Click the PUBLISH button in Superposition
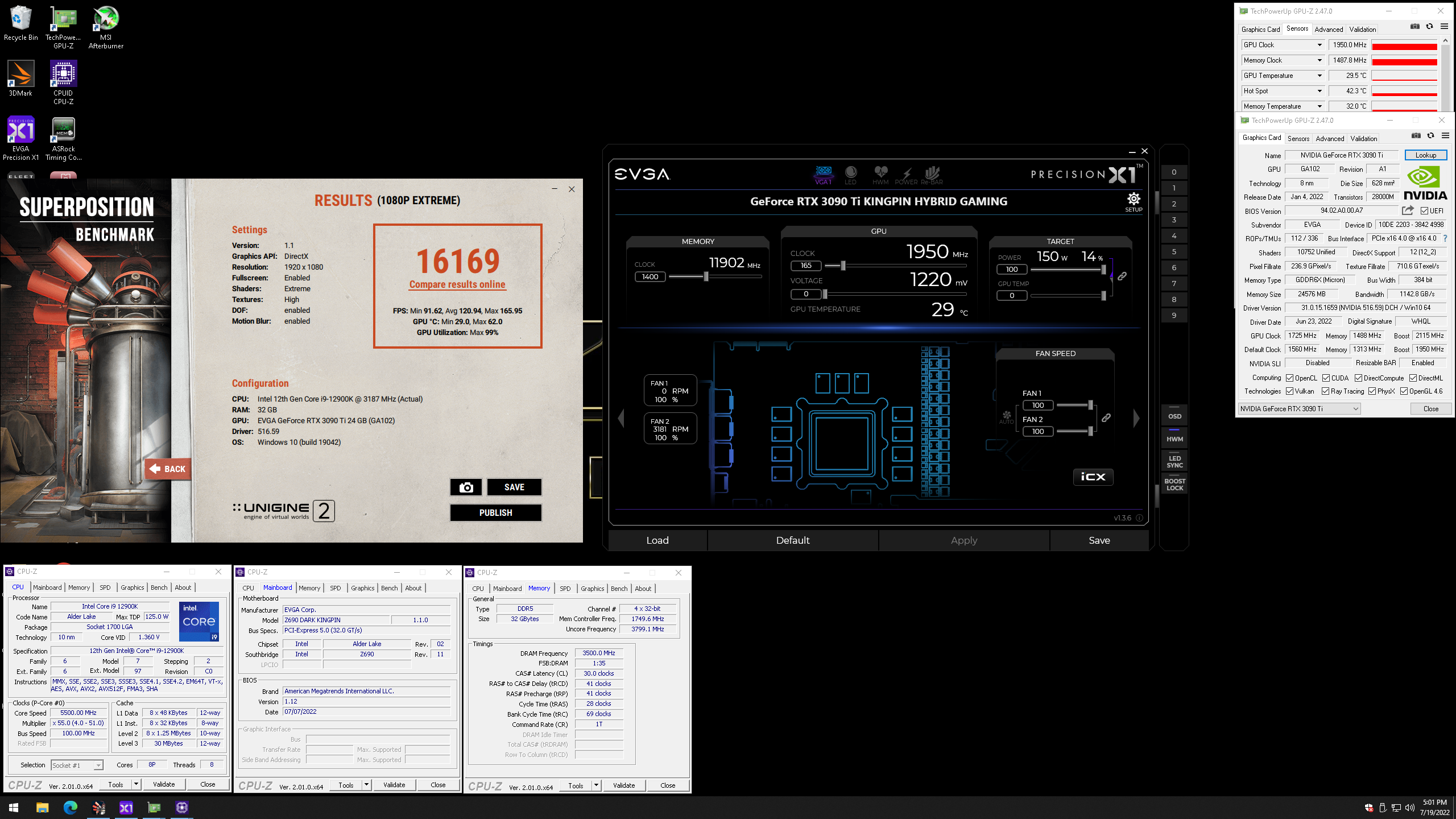Image resolution: width=1456 pixels, height=819 pixels. point(496,512)
